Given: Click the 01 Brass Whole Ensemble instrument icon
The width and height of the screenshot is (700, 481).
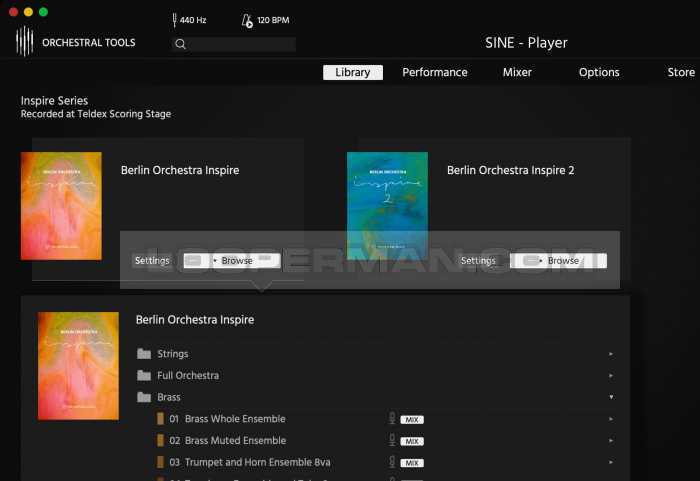Looking at the screenshot, I should pyautogui.click(x=160, y=419).
